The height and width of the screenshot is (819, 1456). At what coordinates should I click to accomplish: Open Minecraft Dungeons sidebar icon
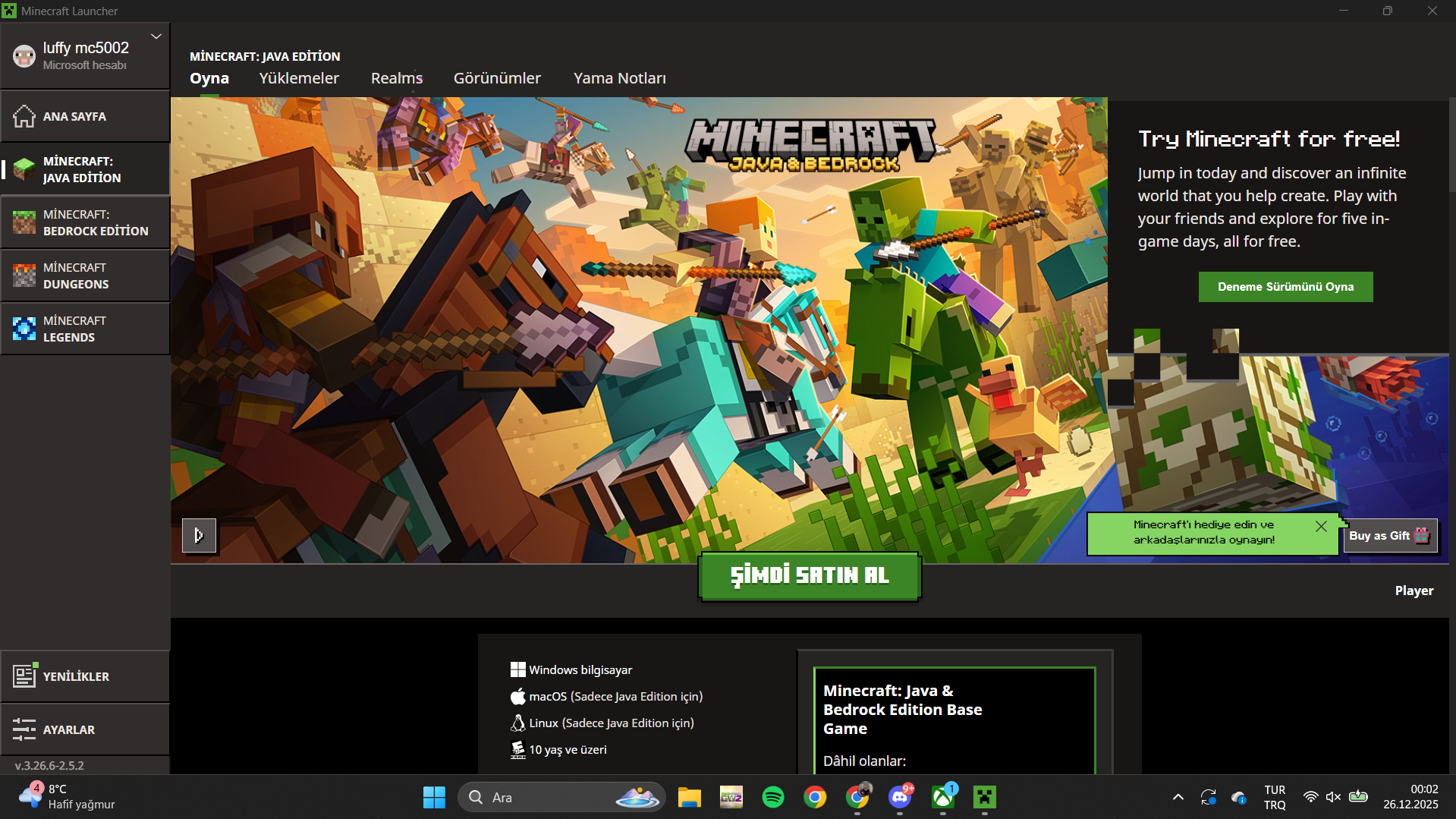click(24, 276)
